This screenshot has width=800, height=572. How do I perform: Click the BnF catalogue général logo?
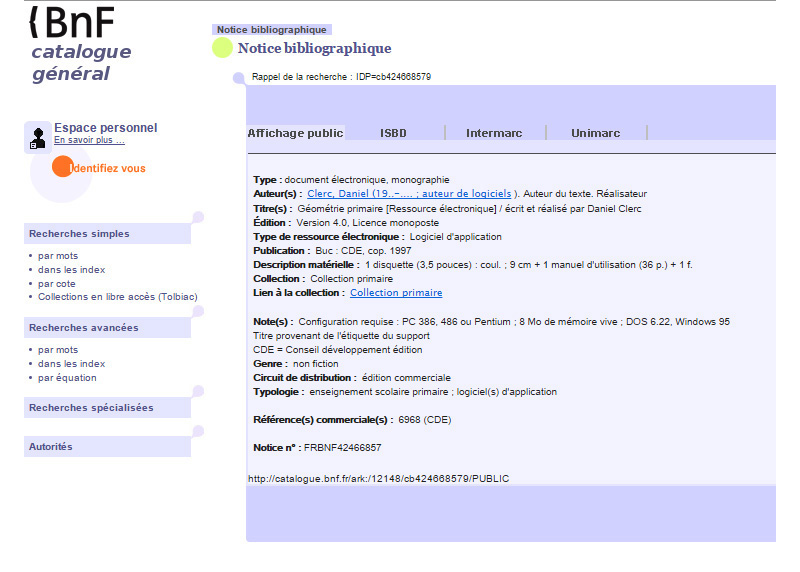point(80,44)
